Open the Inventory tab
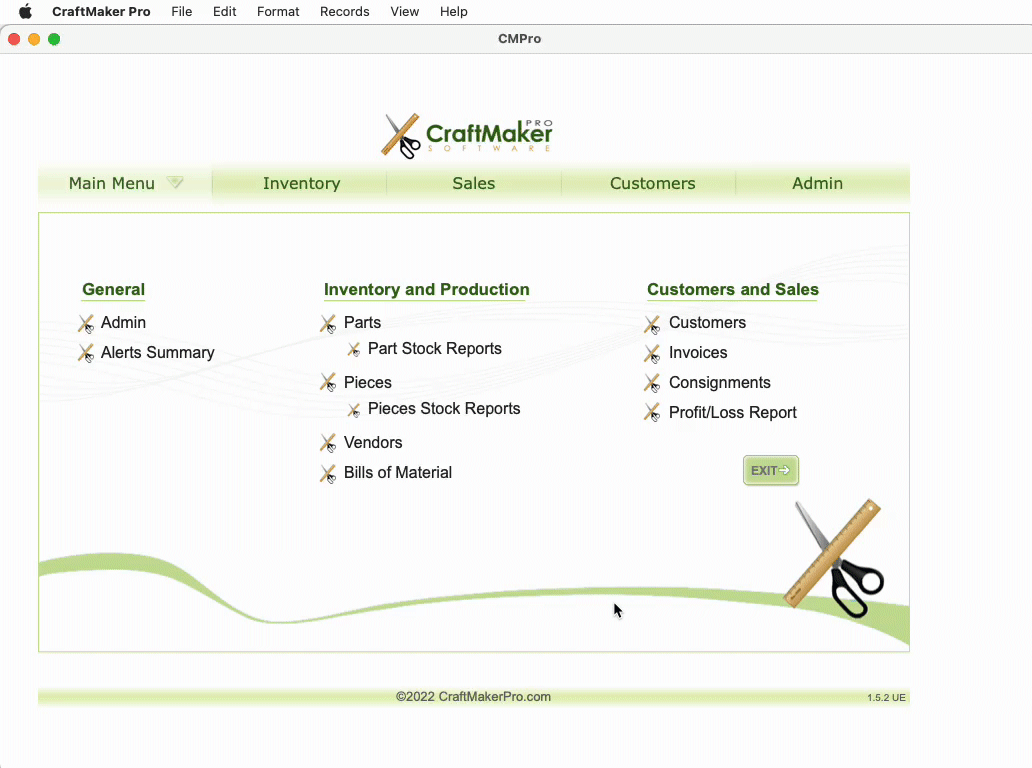 click(301, 184)
